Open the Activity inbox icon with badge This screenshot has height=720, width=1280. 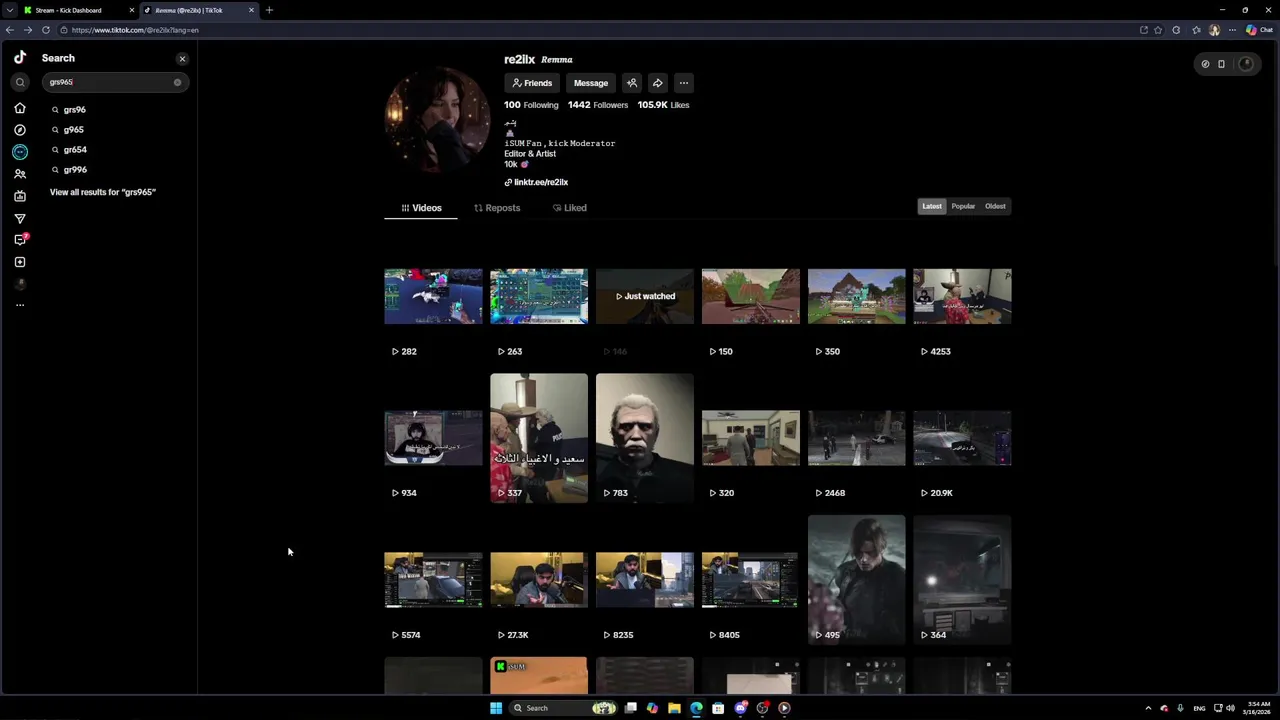pos(20,240)
